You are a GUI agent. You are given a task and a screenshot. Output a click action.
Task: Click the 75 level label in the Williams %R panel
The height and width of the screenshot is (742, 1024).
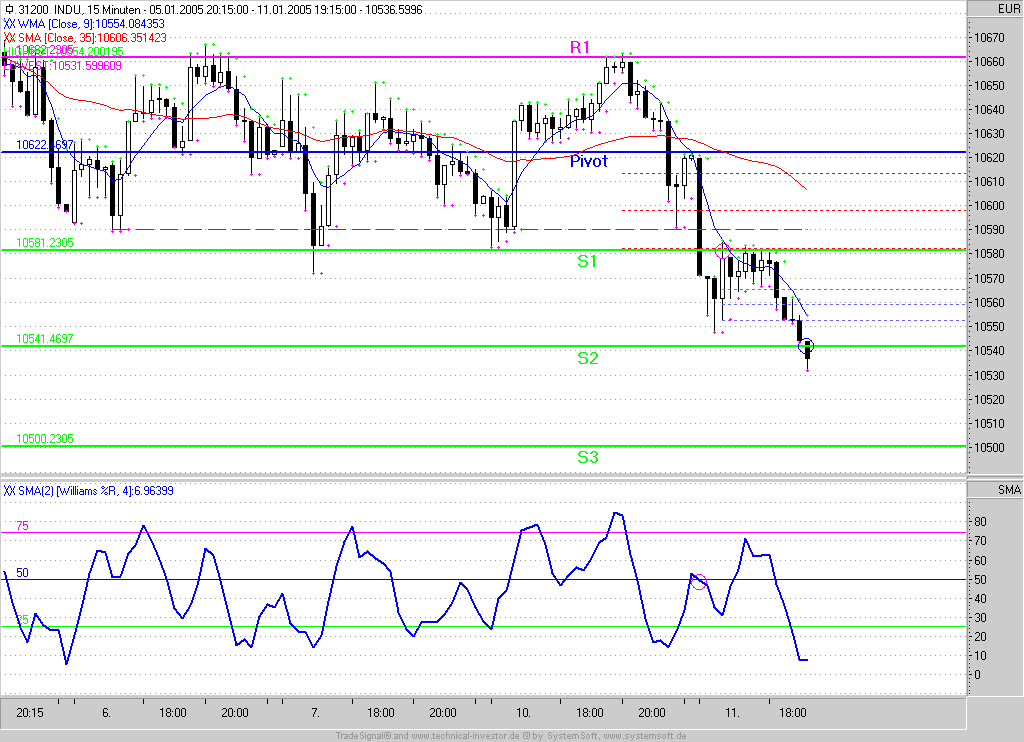(22, 526)
